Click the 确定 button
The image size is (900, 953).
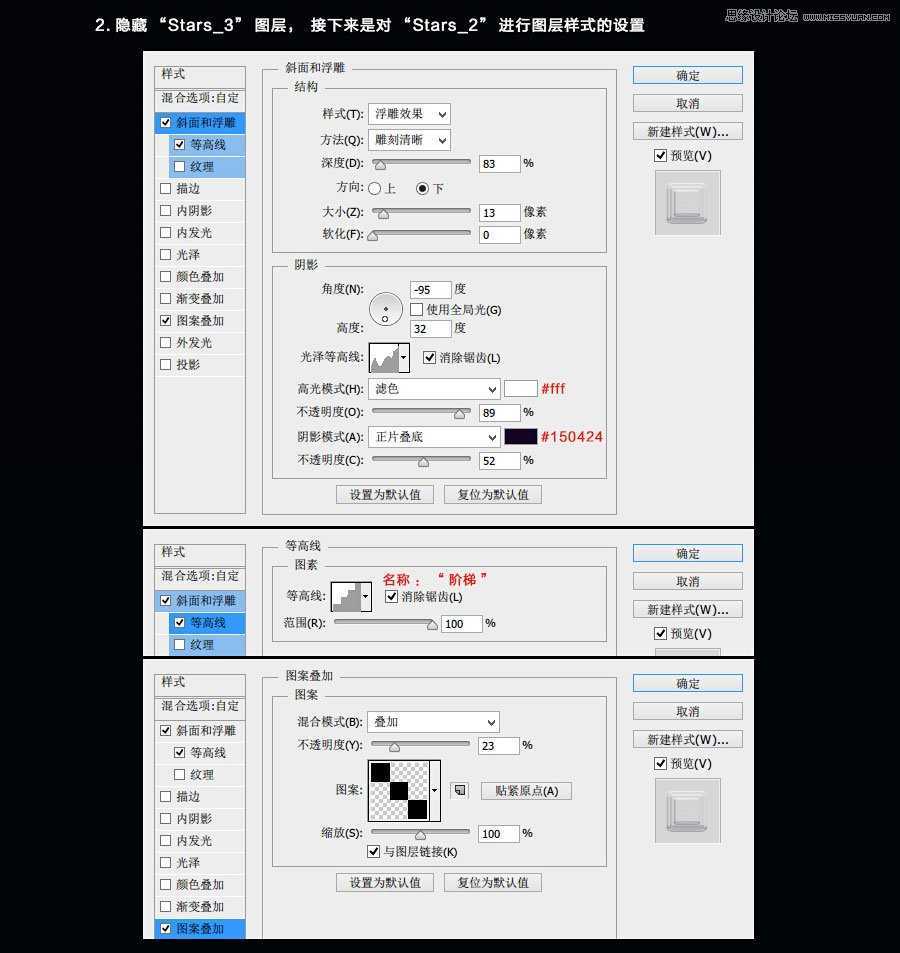(687, 75)
